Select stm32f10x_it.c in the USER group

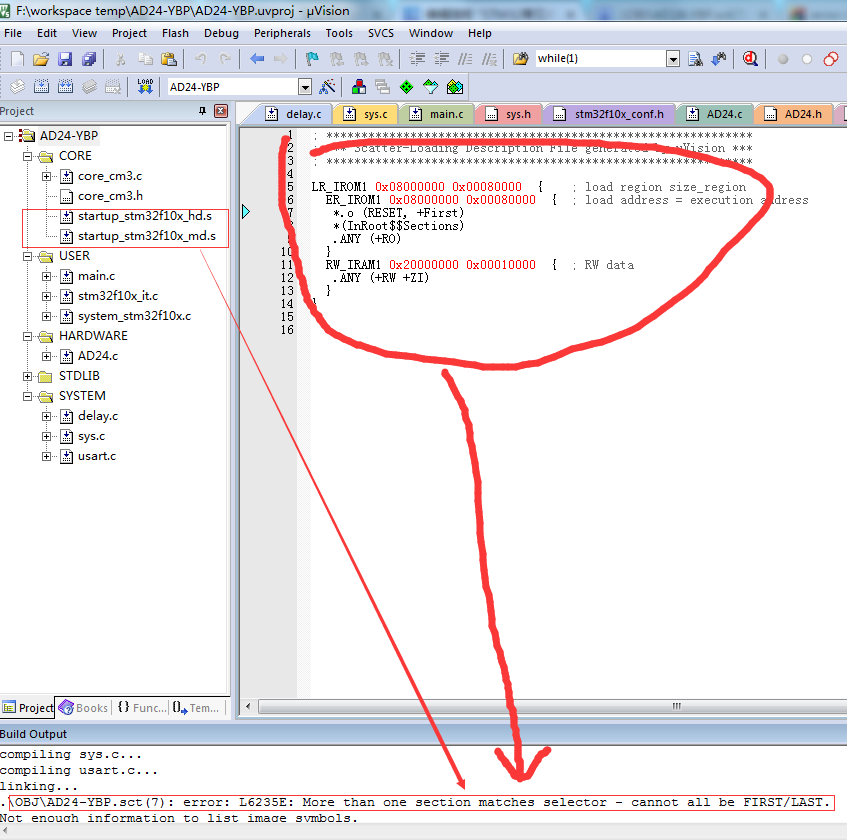point(118,296)
